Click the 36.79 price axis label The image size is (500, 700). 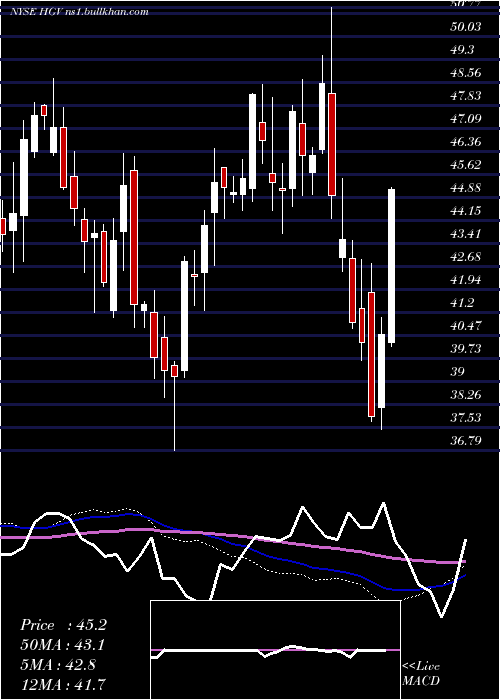[x=465, y=441]
